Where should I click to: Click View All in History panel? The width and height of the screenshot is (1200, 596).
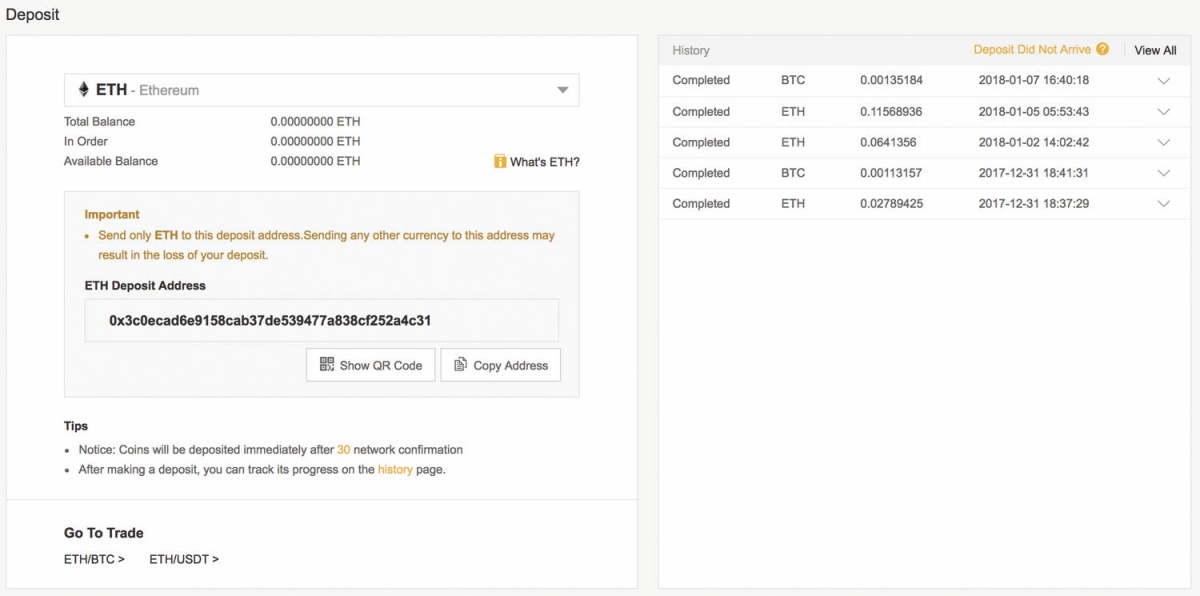(1155, 50)
